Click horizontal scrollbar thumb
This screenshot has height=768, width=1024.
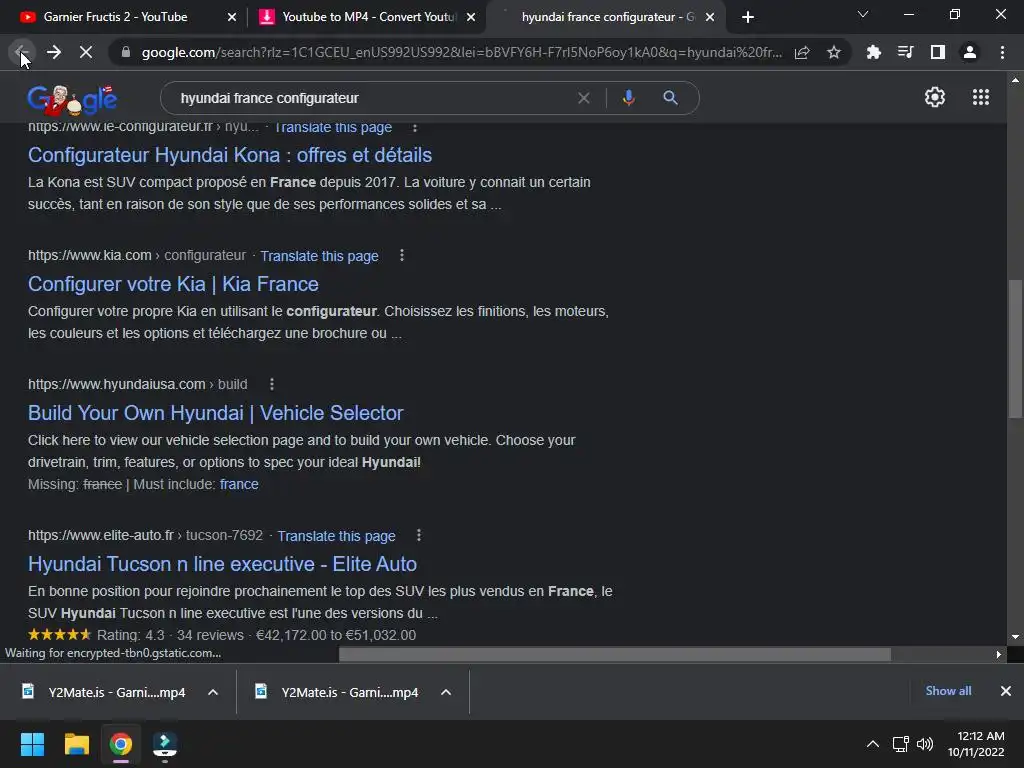tap(615, 654)
